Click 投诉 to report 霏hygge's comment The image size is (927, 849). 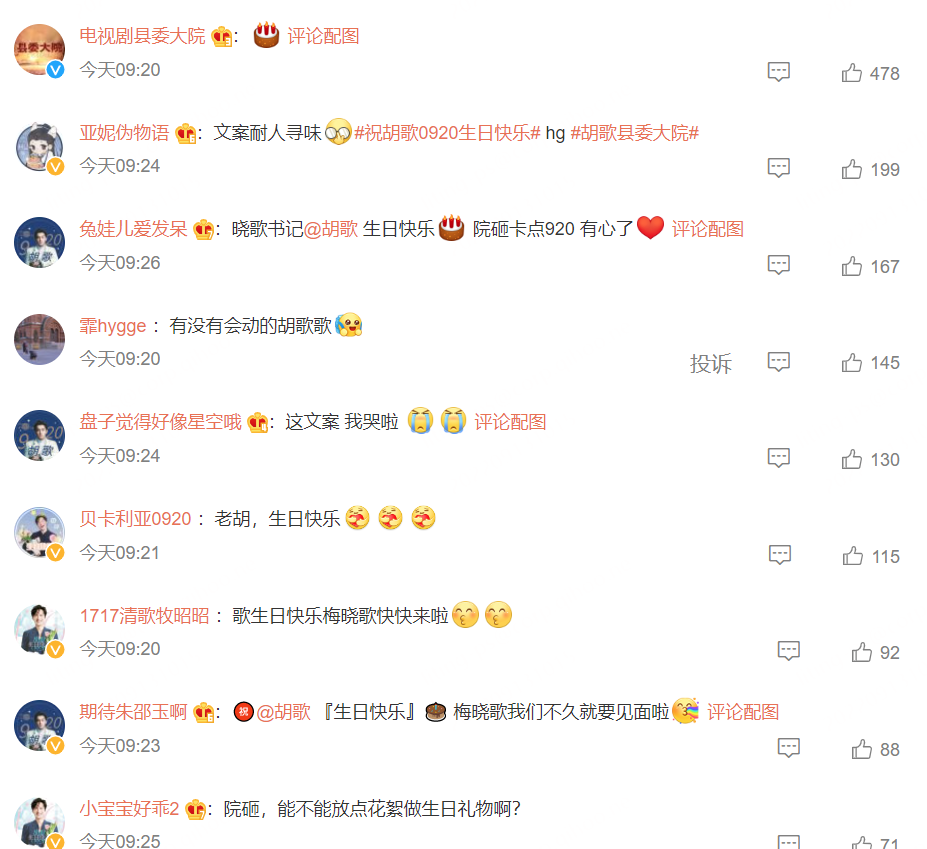pyautogui.click(x=711, y=363)
